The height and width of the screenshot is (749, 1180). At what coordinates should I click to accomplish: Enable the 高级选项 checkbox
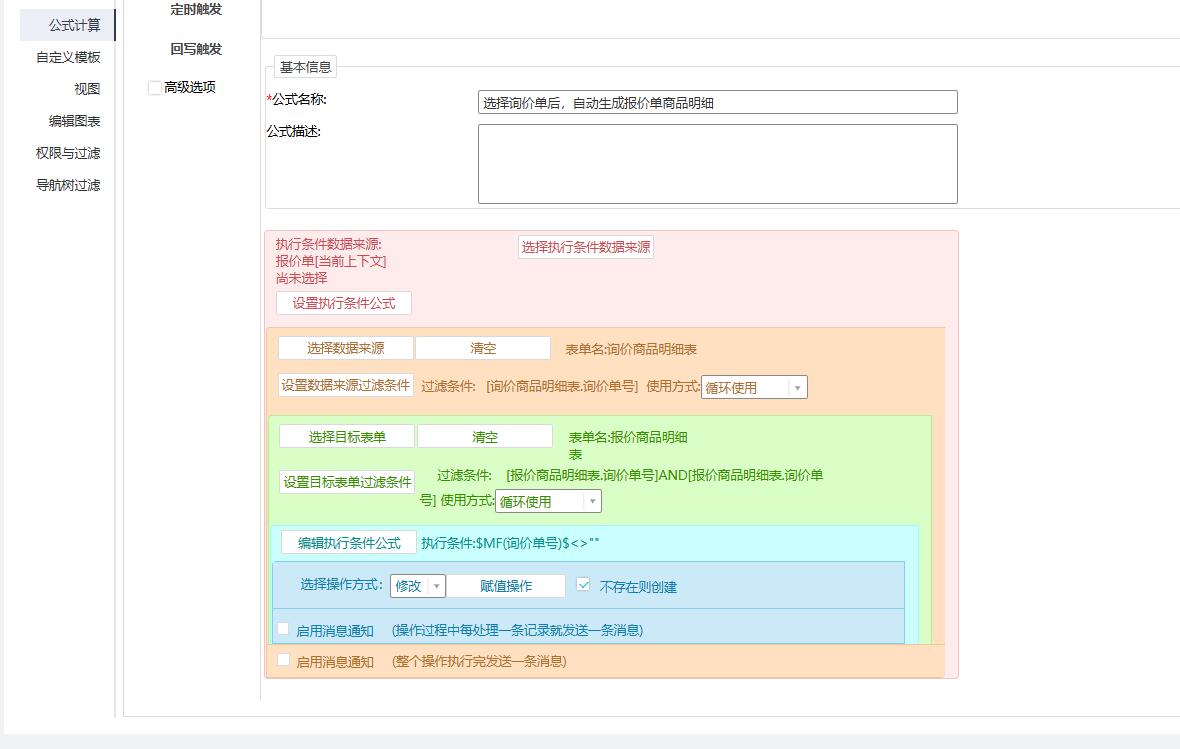tap(155, 88)
